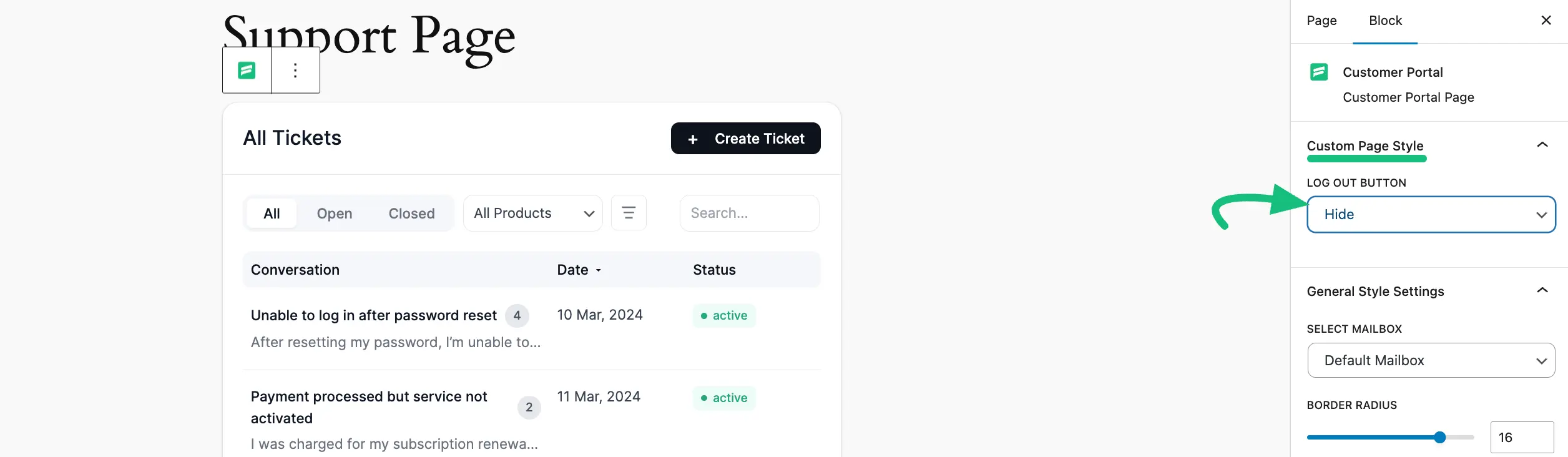Switch to the Block tab
Viewport: 1568px width, 457px height.
coord(1385,21)
